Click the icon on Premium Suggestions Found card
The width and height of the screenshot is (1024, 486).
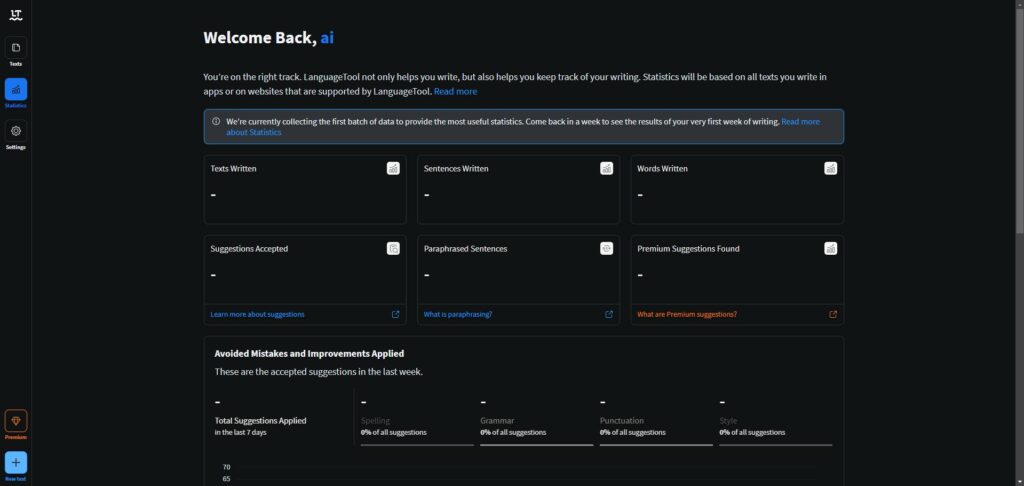coord(831,248)
